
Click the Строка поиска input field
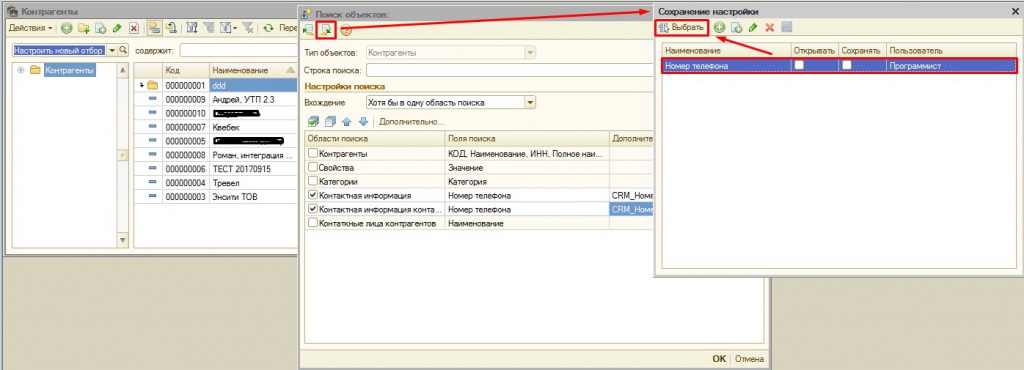pyautogui.click(x=509, y=70)
